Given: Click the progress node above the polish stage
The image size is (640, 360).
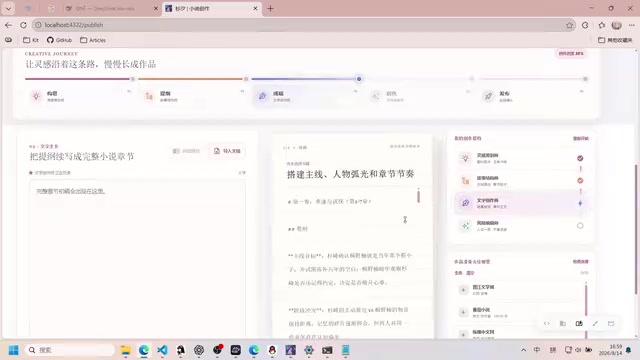Looking at the screenshot, I should [x=472, y=79].
